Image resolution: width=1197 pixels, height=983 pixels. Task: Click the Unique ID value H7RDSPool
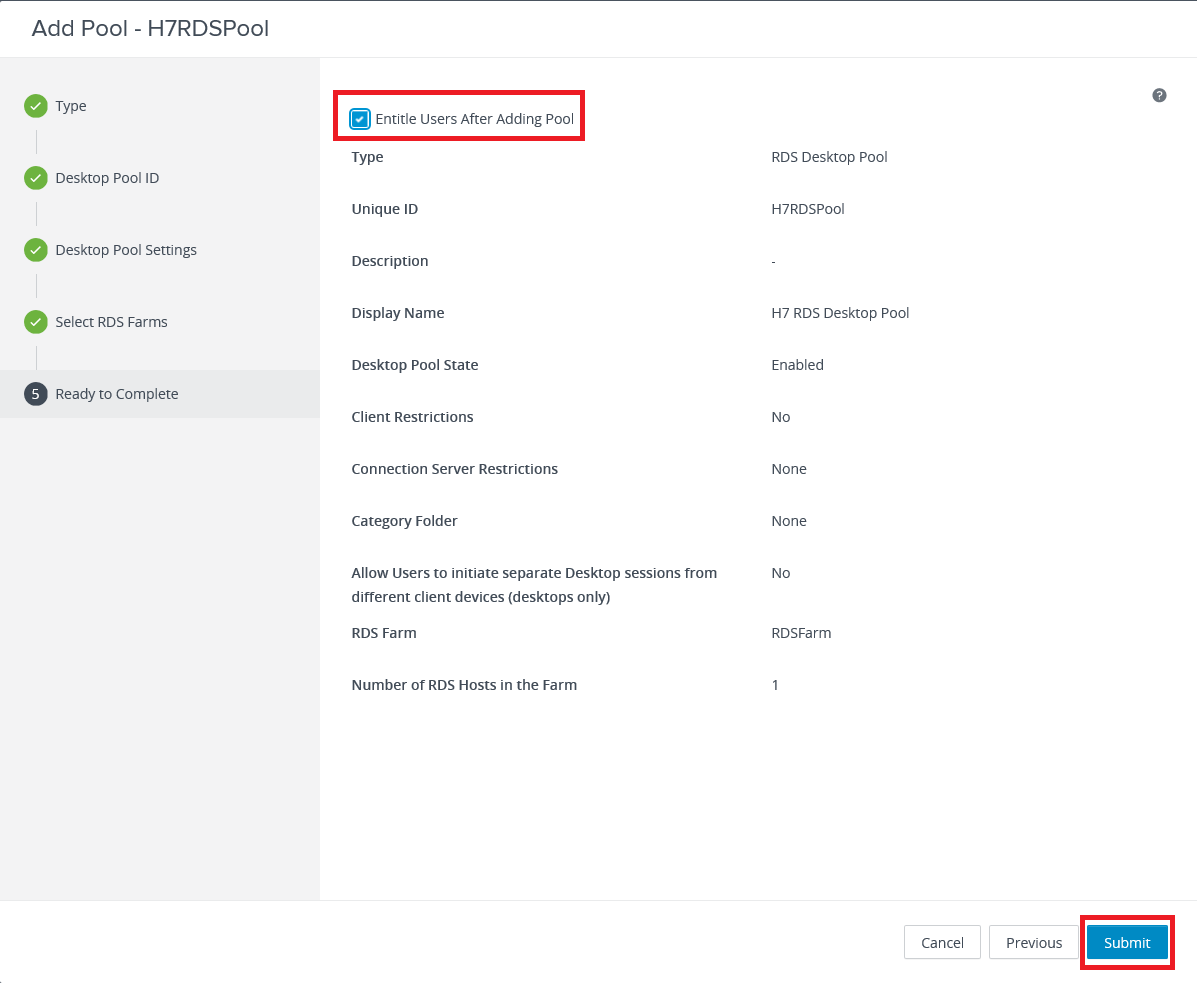pyautogui.click(x=808, y=209)
